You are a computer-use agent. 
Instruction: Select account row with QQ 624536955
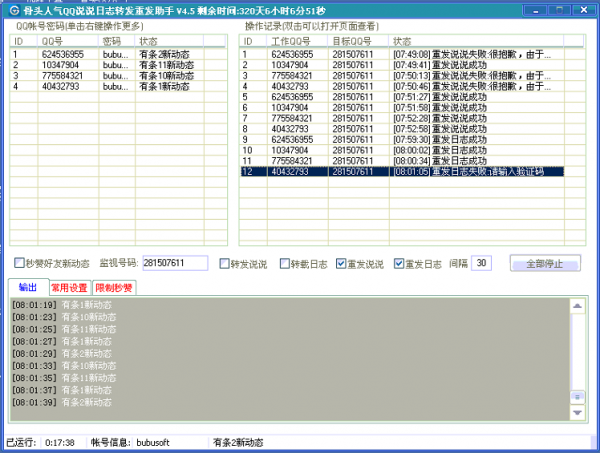click(x=119, y=54)
